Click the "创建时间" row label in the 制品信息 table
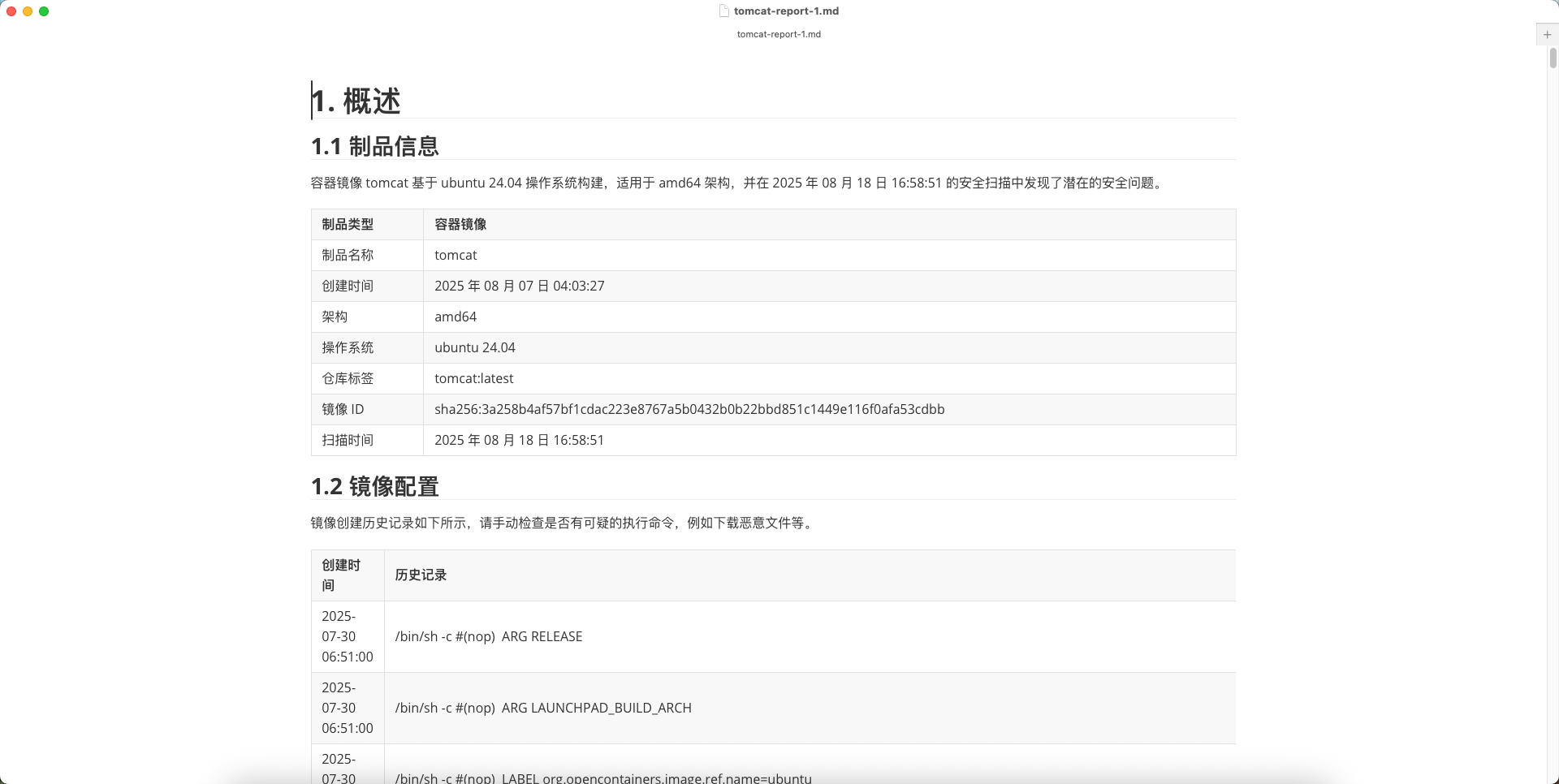The width and height of the screenshot is (1559, 784). coord(348,286)
